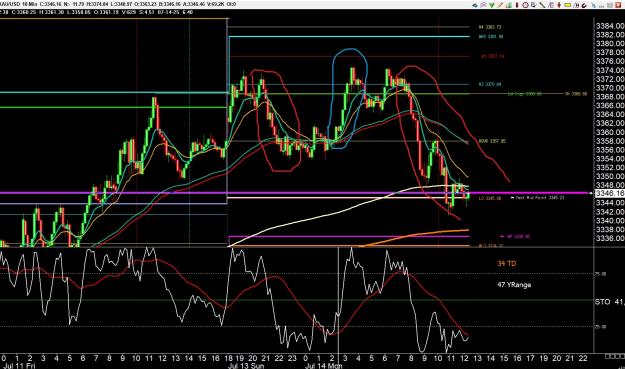Click the white 47 YRange label

(x=514, y=285)
